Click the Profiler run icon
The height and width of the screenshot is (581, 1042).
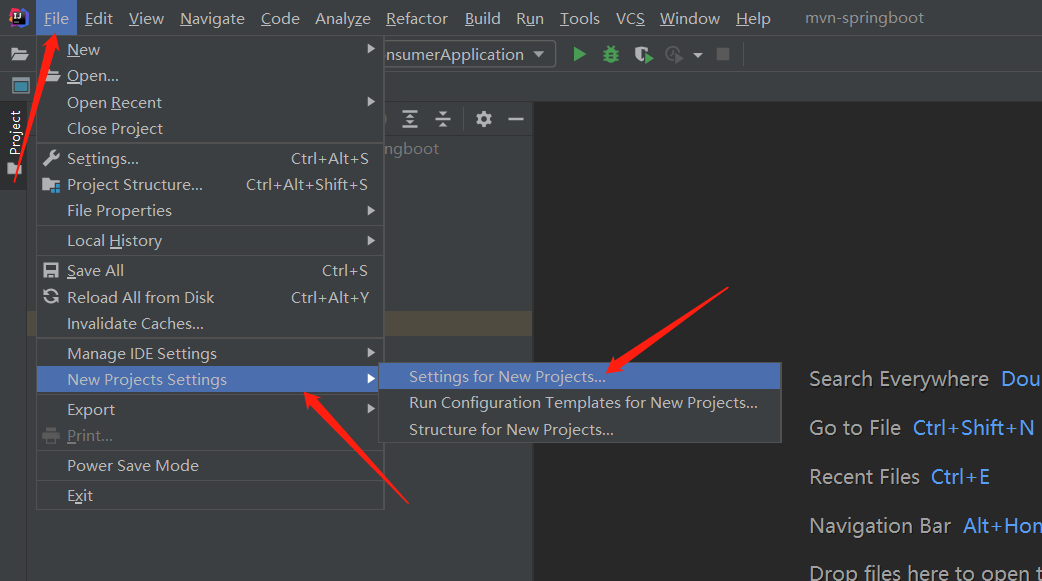click(675, 55)
